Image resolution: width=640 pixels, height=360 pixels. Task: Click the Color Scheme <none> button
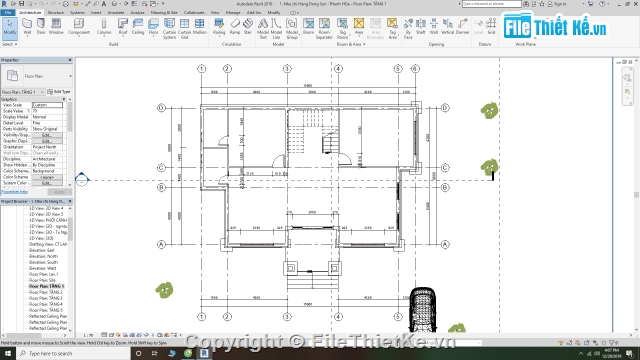(47, 177)
